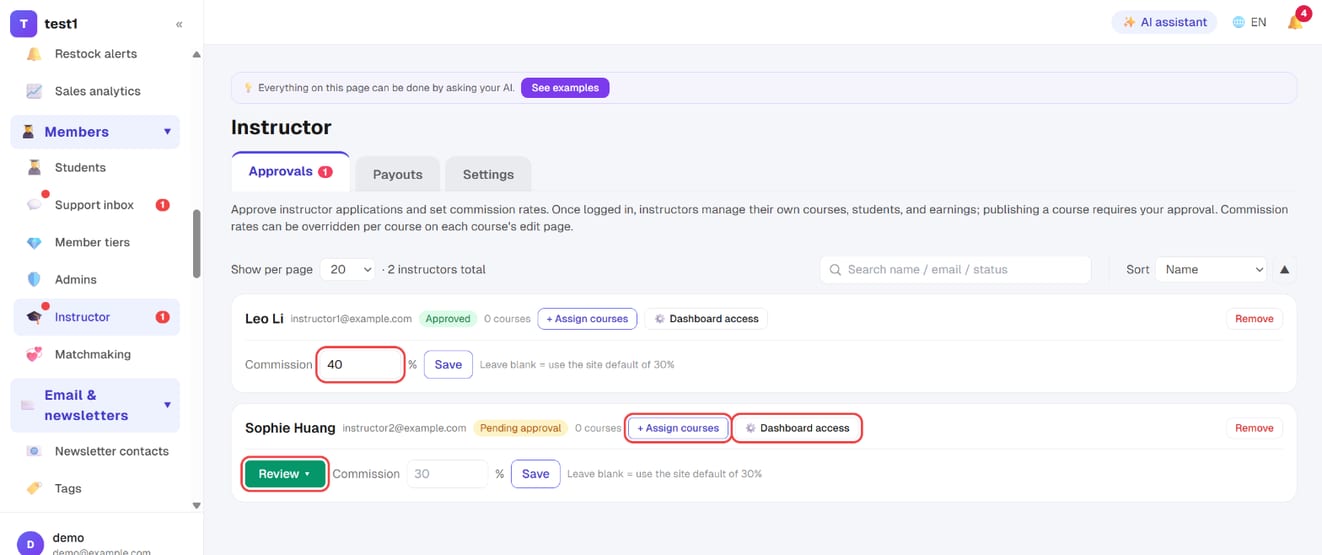Click the demo user avatar
This screenshot has width=1322, height=555.
click(x=30, y=543)
